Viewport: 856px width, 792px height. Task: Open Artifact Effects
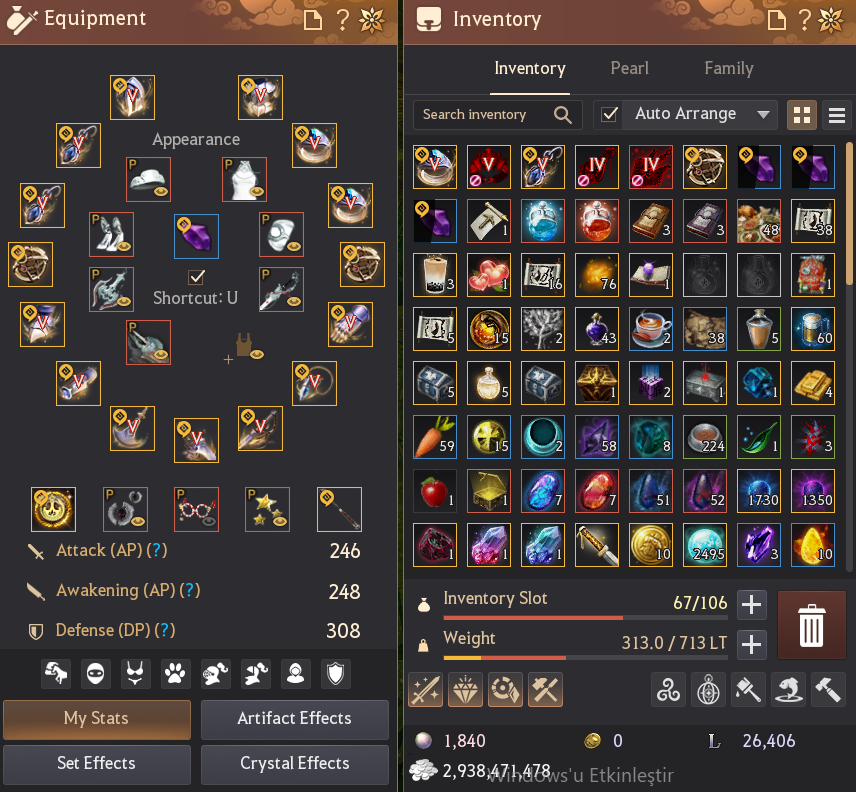point(295,719)
